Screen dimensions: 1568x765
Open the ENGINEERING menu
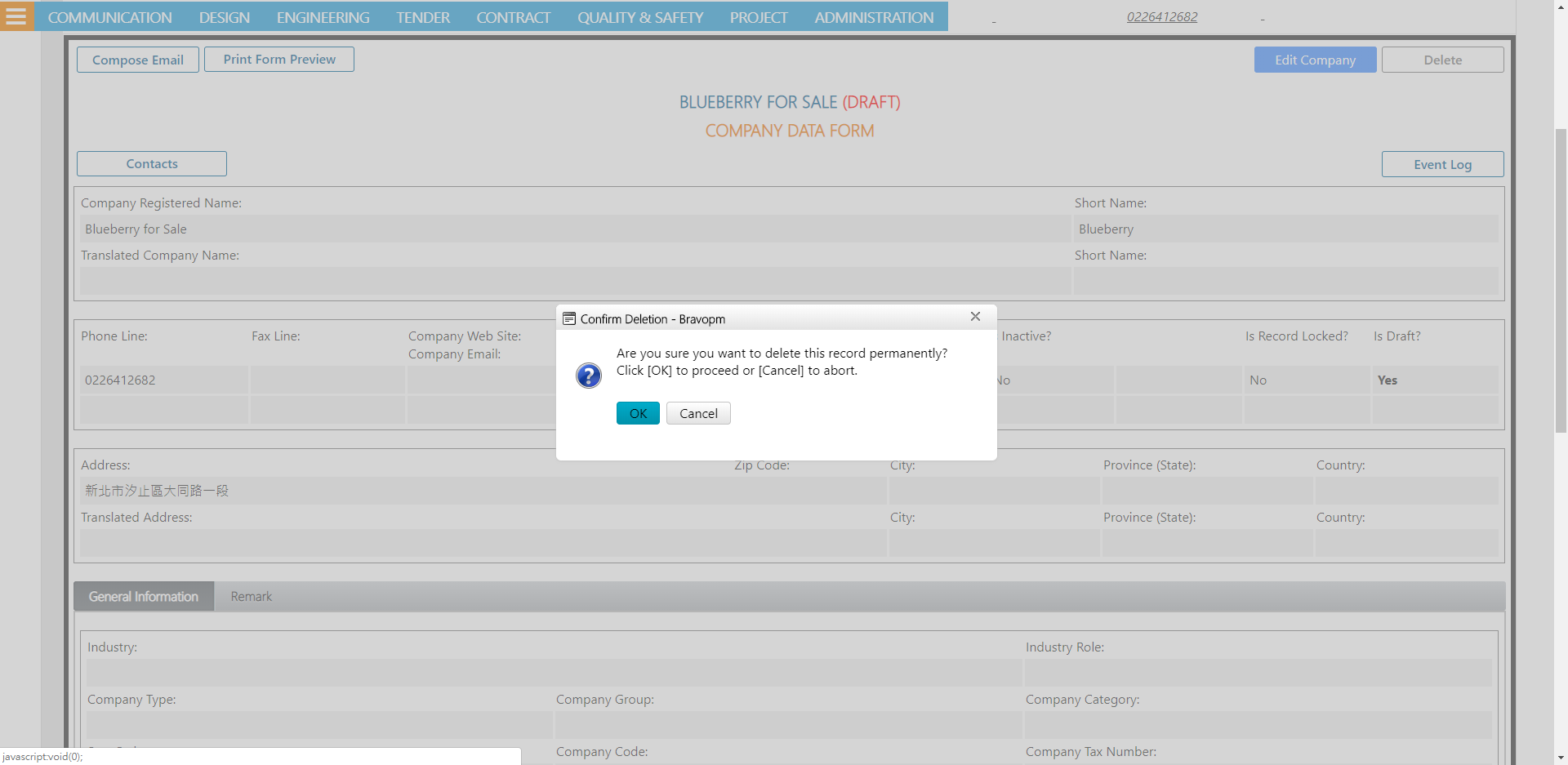323,17
